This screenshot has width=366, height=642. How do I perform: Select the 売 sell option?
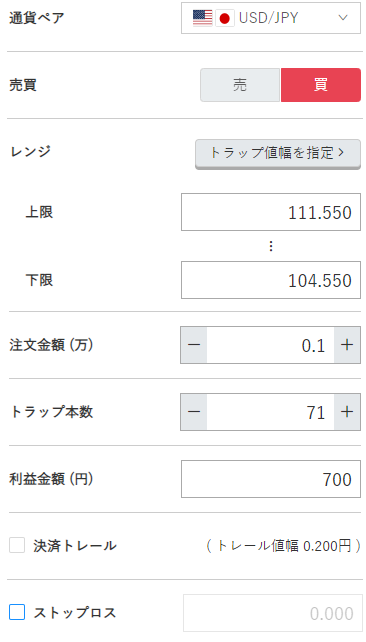240,85
